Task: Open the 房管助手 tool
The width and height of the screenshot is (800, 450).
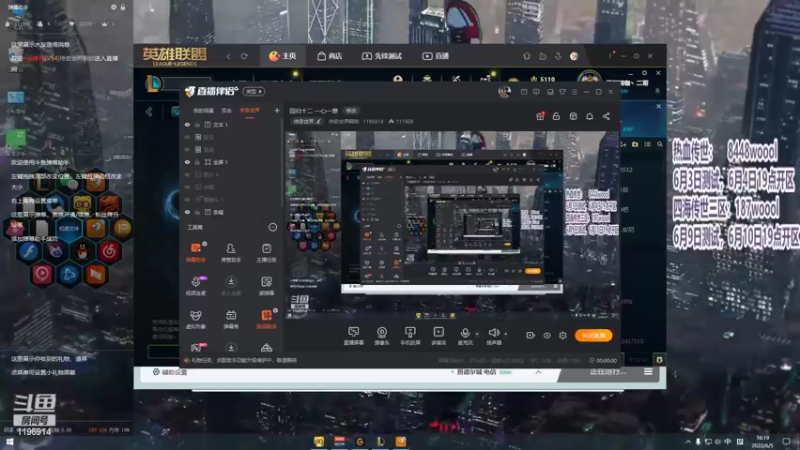Action: coord(231,253)
